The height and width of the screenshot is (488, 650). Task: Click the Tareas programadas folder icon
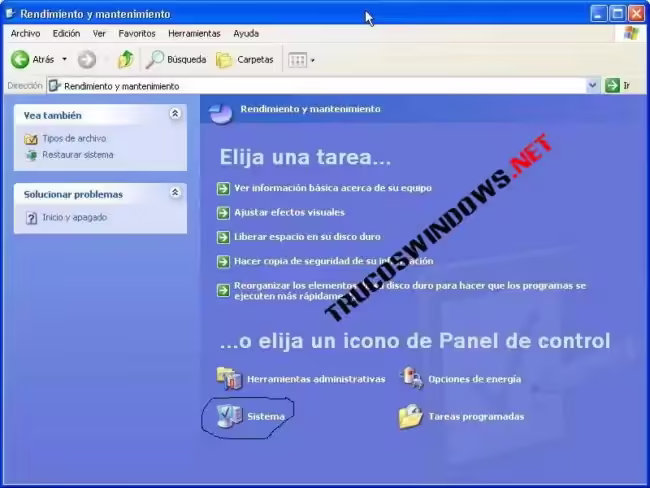[410, 416]
